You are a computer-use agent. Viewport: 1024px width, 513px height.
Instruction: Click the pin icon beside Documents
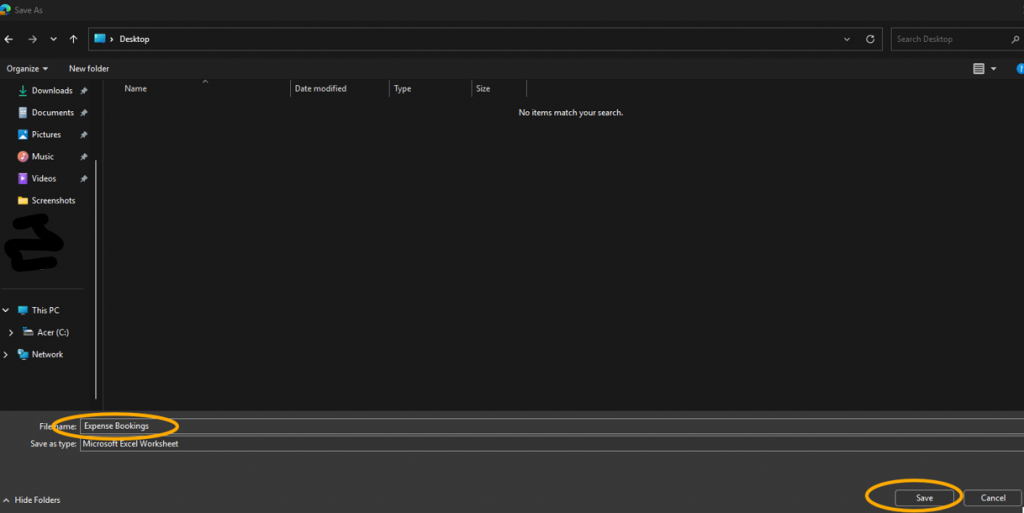pos(84,113)
